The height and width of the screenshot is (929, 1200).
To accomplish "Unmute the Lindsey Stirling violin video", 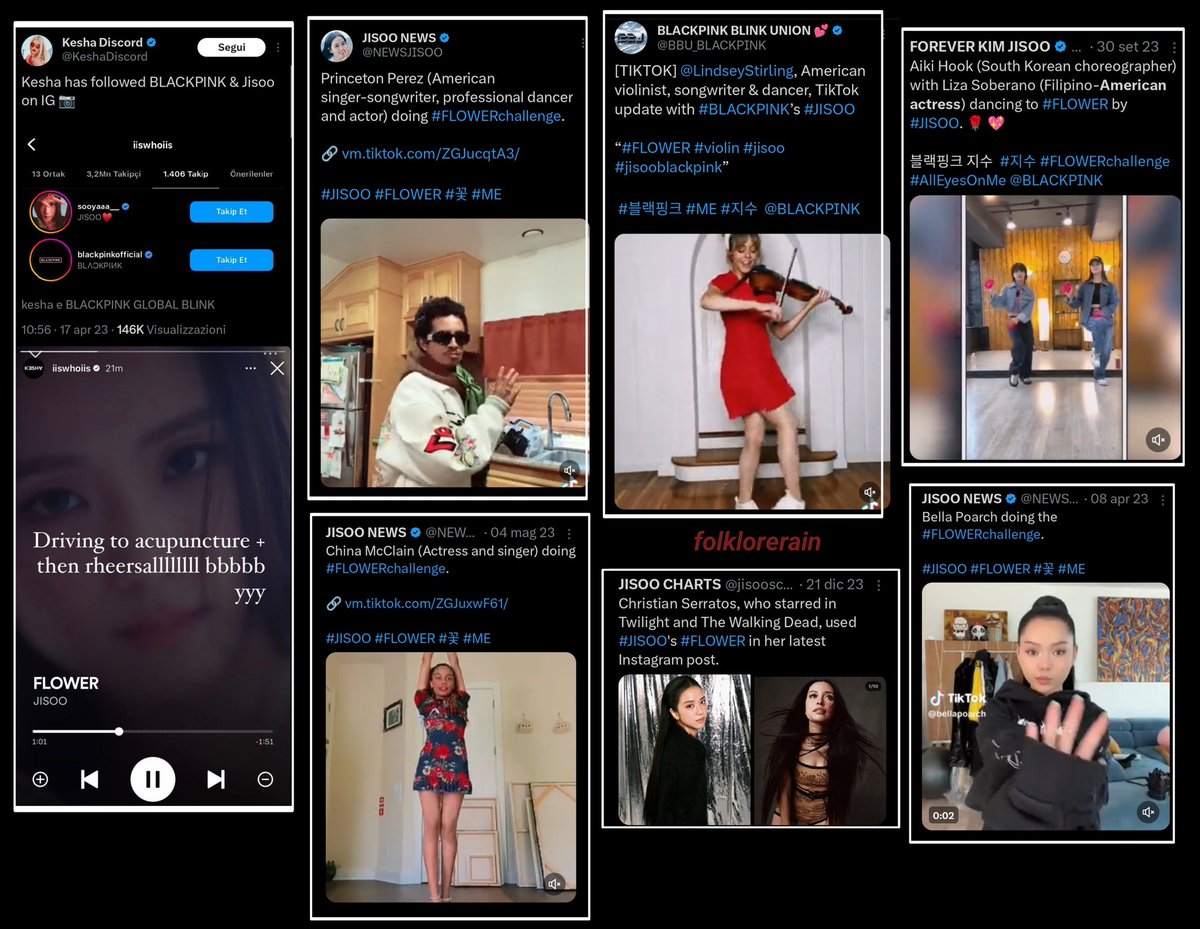I will 869,491.
